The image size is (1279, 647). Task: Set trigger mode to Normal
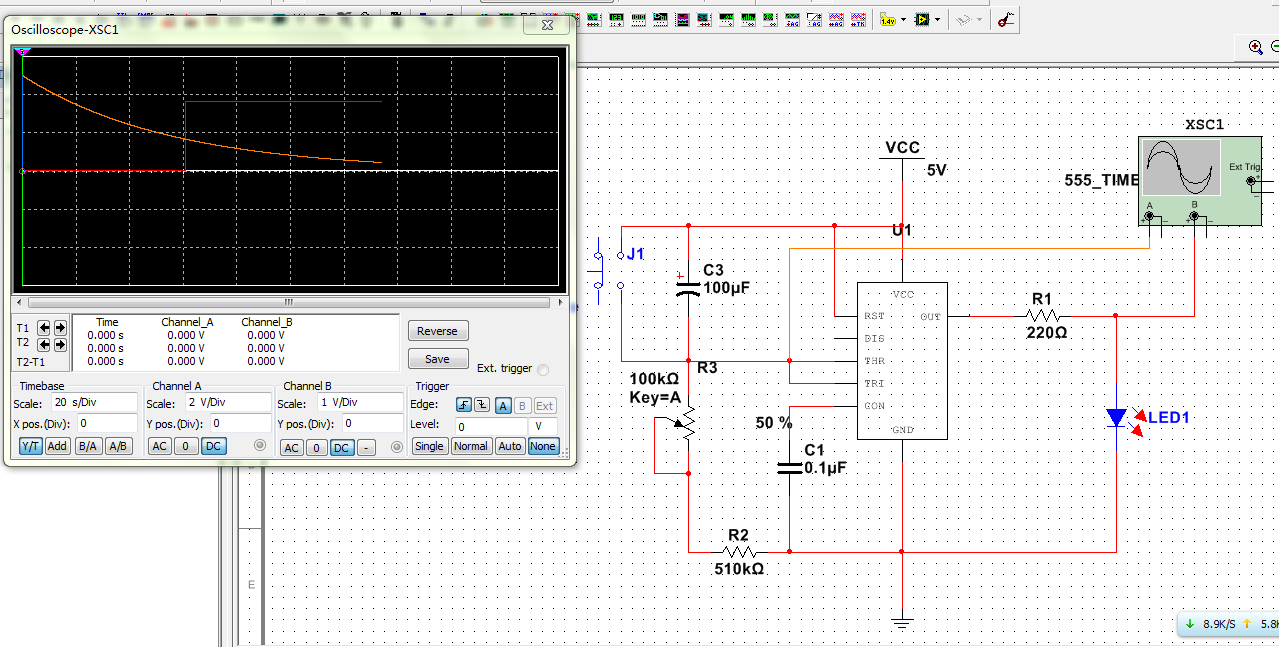click(x=470, y=446)
